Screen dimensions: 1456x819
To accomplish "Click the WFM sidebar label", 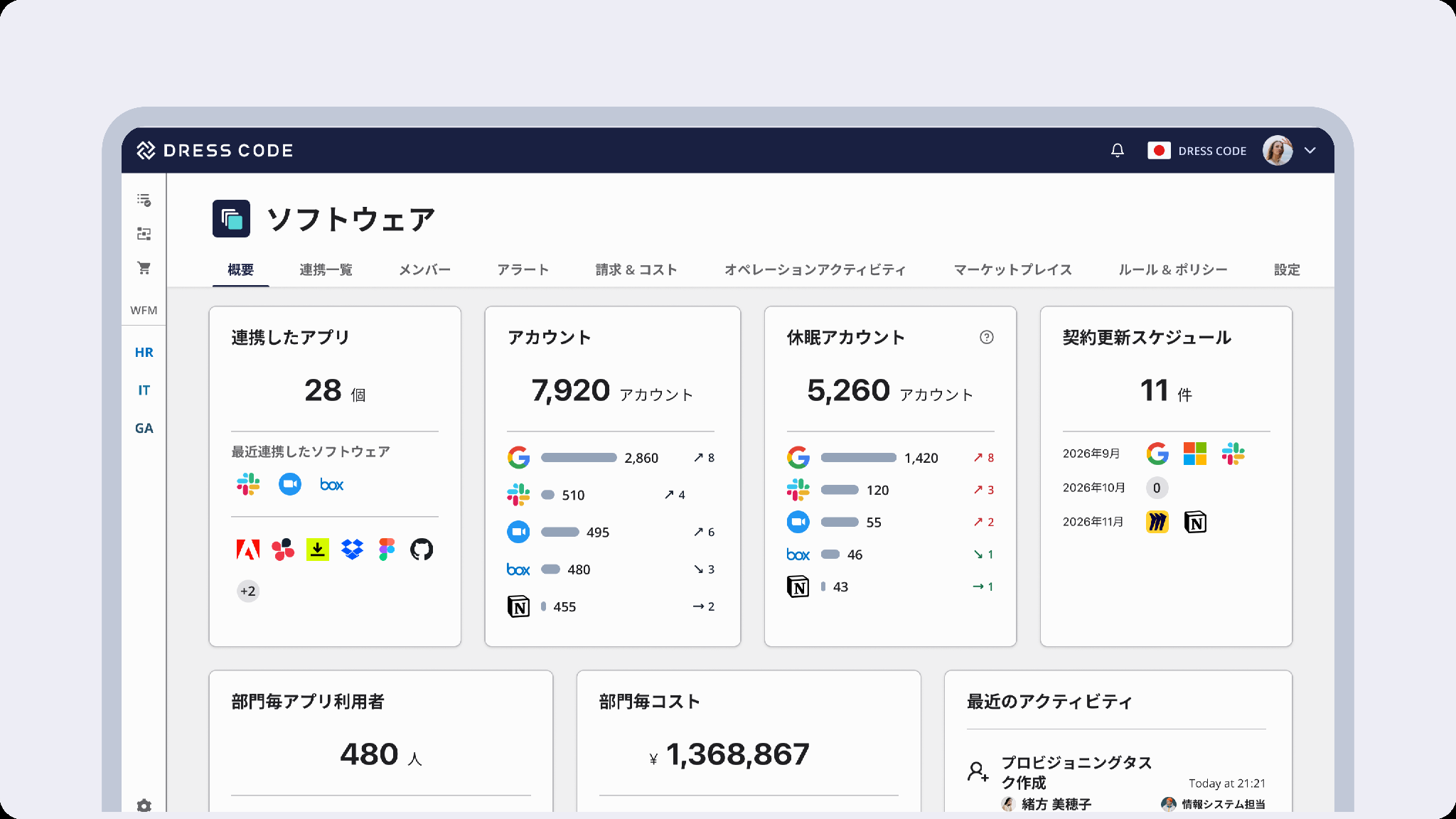I will 144,310.
